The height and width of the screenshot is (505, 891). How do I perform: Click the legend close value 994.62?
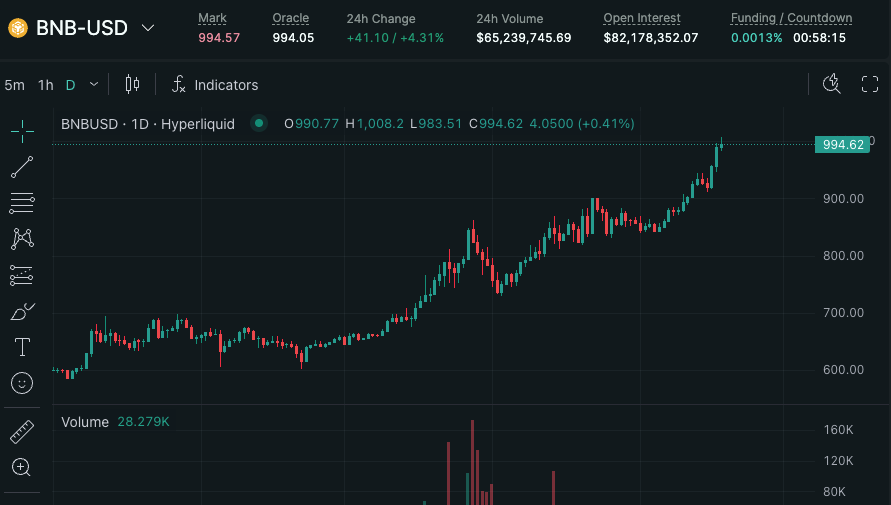tap(501, 124)
